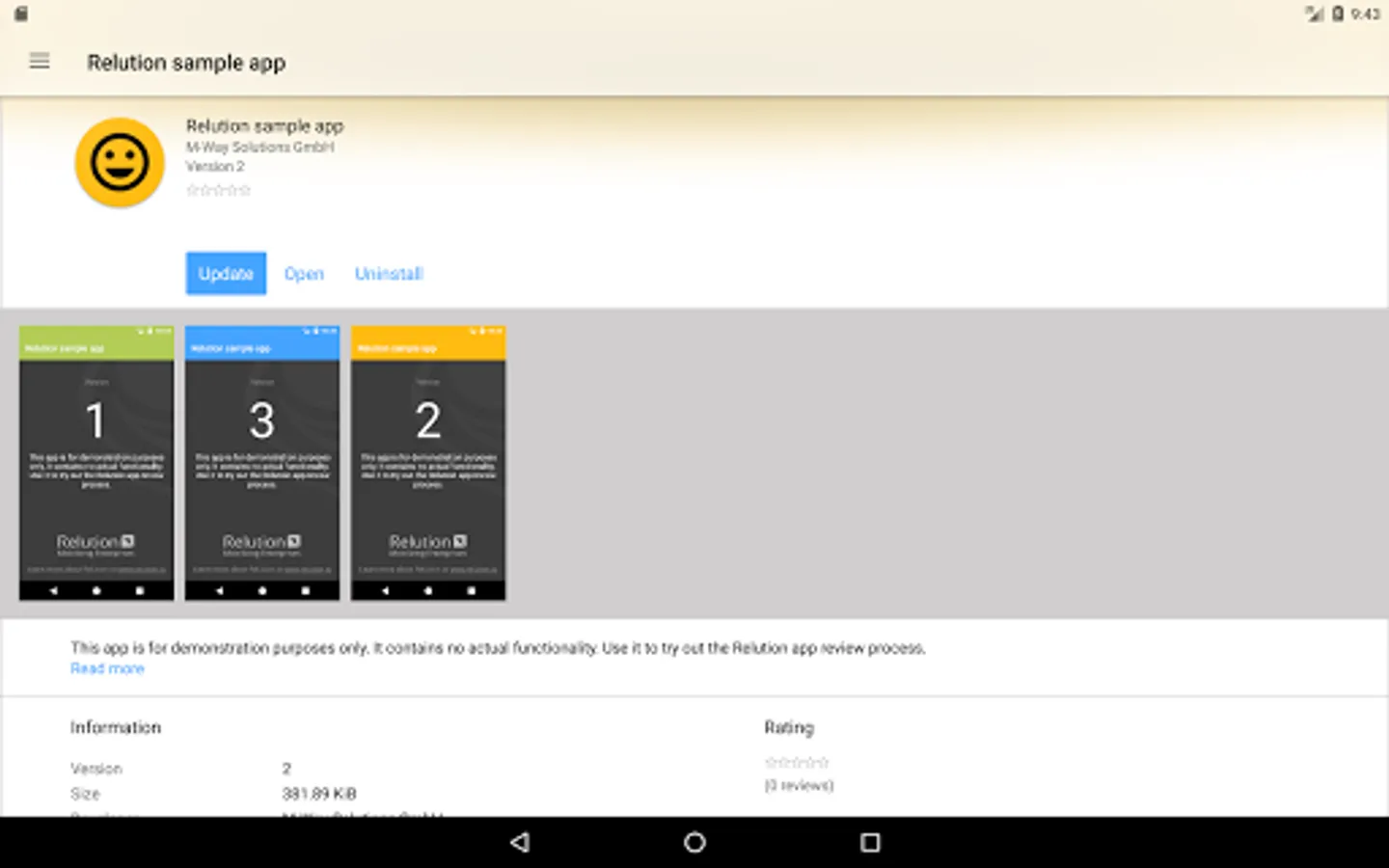Image resolution: width=1389 pixels, height=868 pixels.
Task: Tap the Information section heading
Action: click(x=116, y=727)
